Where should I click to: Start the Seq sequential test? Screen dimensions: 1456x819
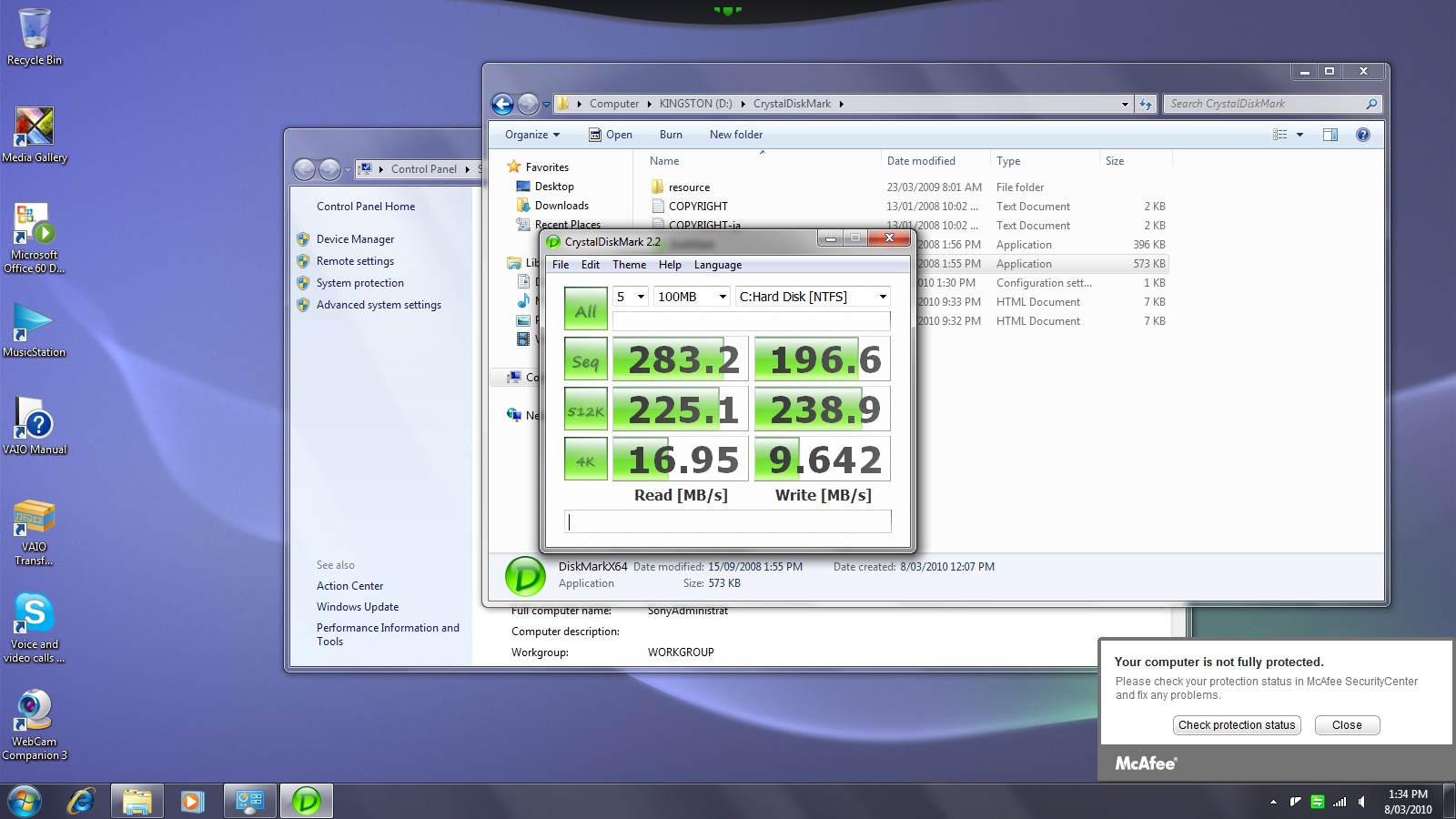585,359
